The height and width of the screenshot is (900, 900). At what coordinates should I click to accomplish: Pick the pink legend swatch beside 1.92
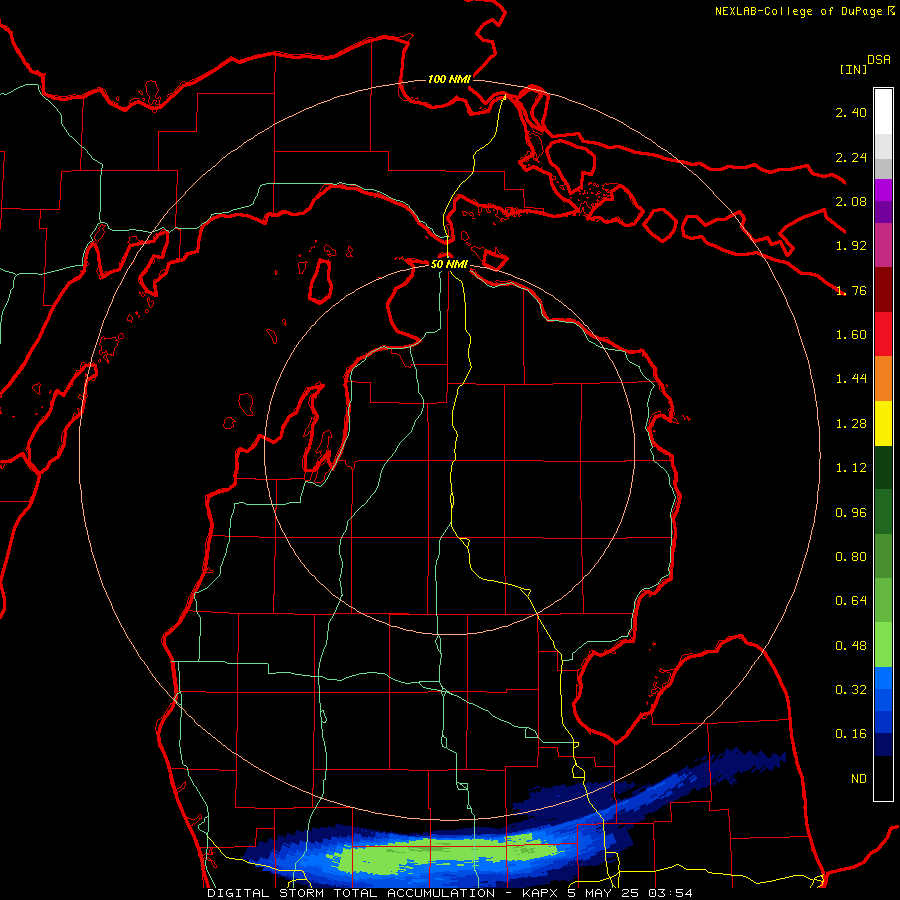tap(883, 245)
